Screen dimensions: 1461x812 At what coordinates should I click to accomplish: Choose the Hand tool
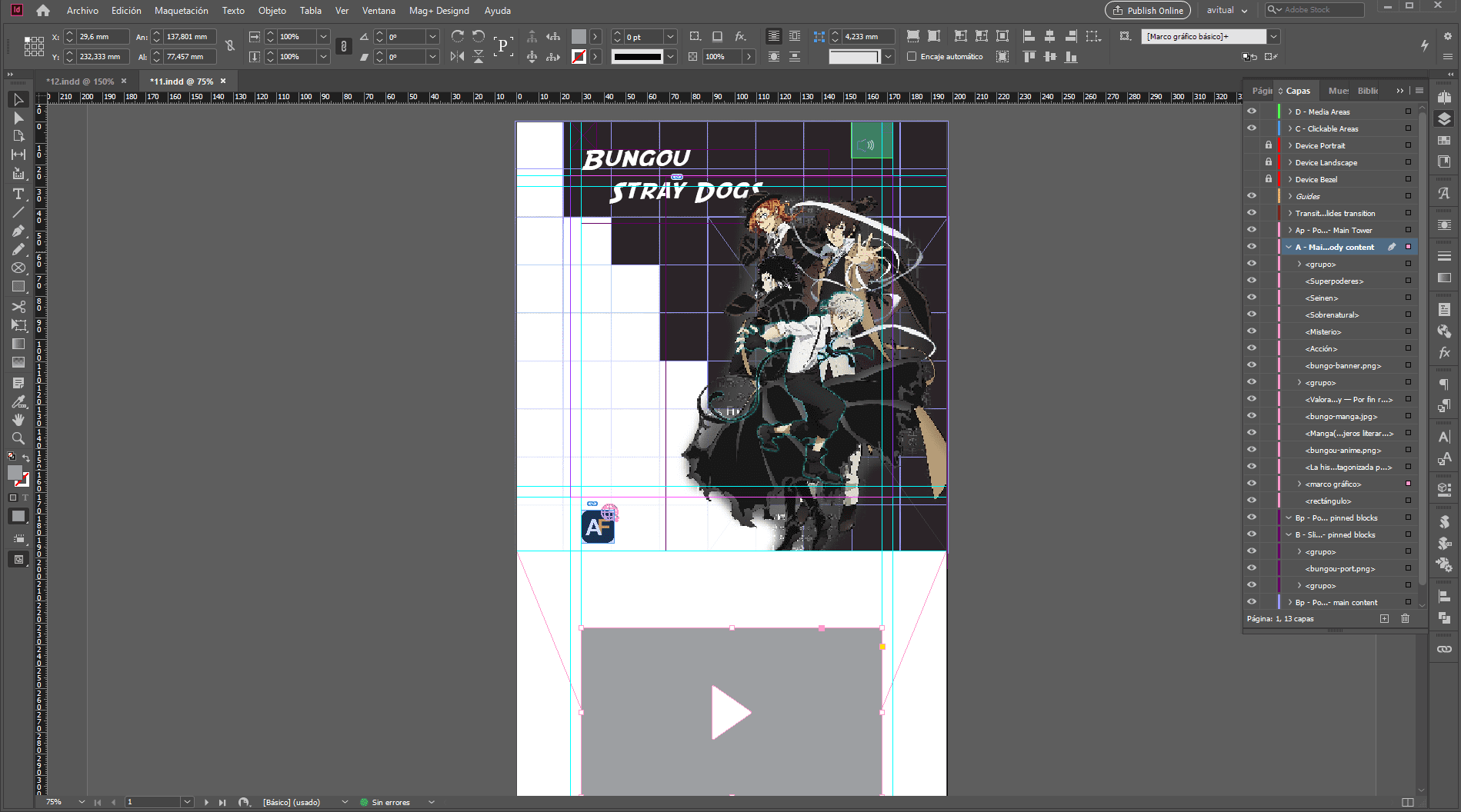18,420
